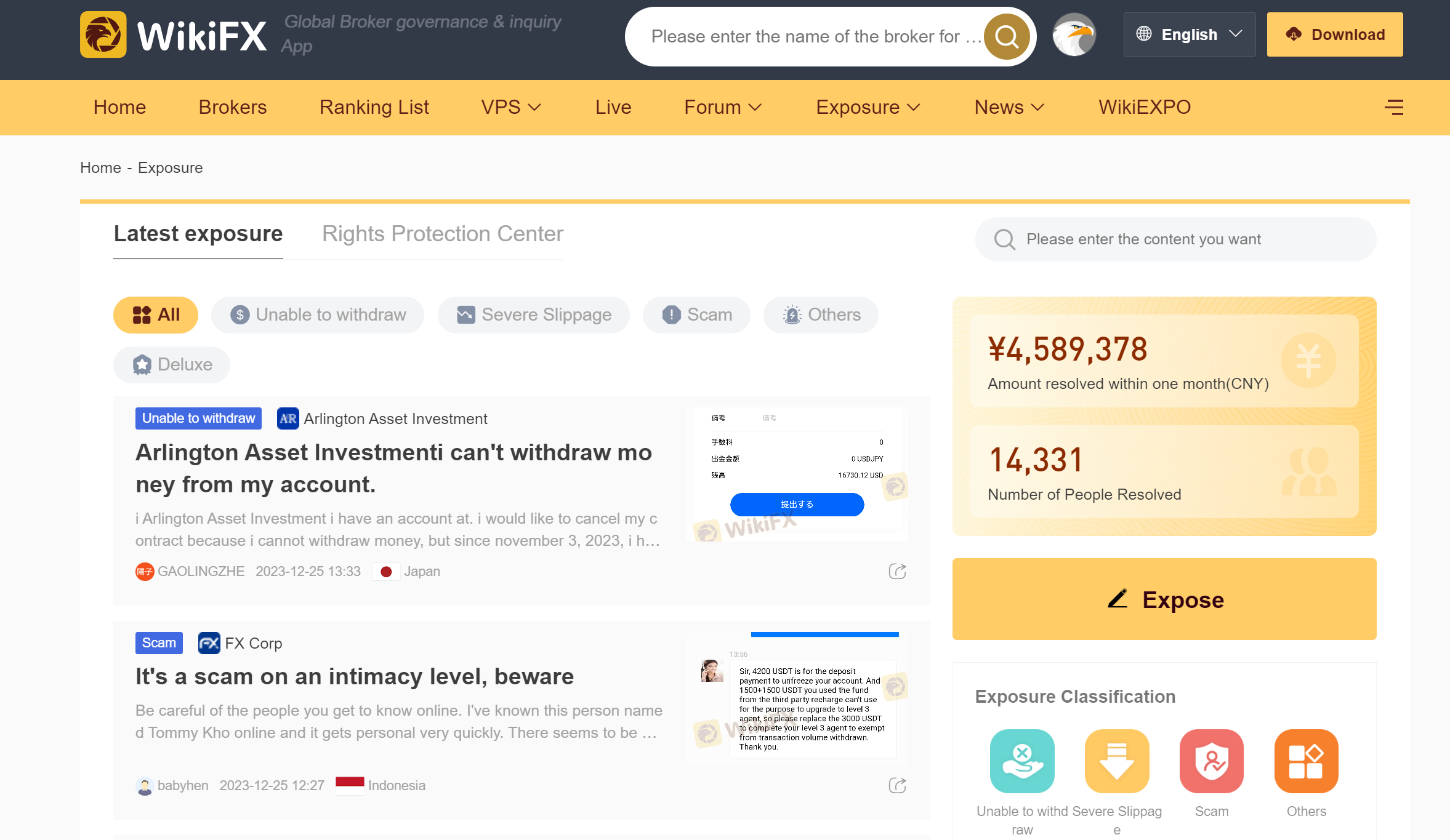The image size is (1450, 840).
Task: Open the Others classification icon
Action: pos(1307,761)
